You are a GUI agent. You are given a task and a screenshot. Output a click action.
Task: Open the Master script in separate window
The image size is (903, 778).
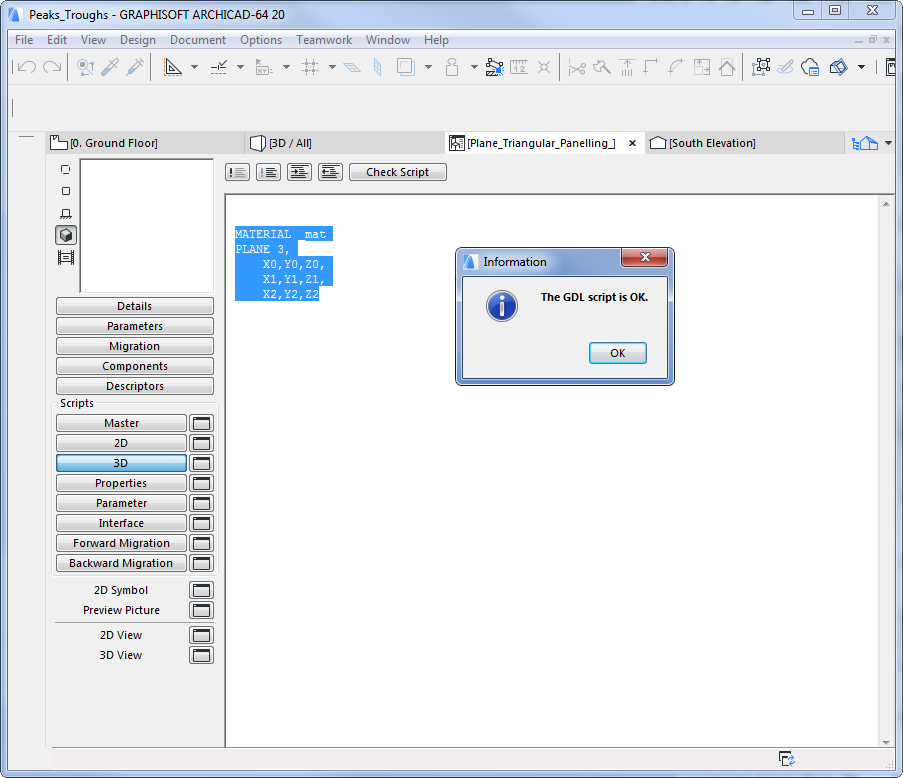(202, 423)
